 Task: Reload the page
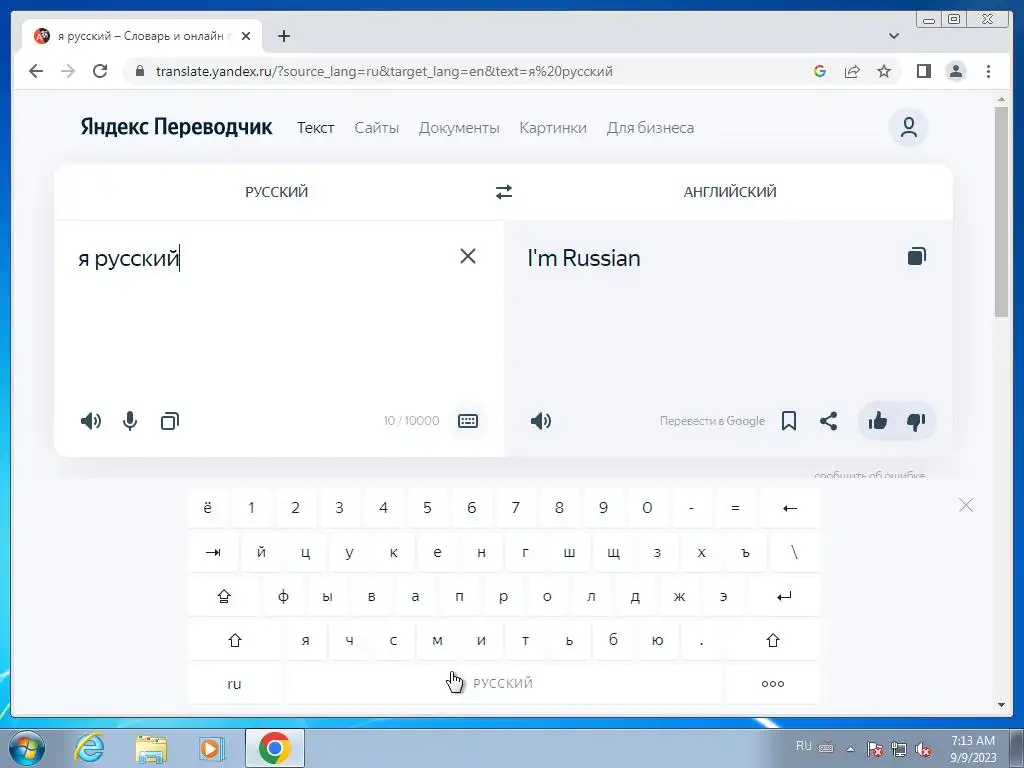[x=100, y=71]
